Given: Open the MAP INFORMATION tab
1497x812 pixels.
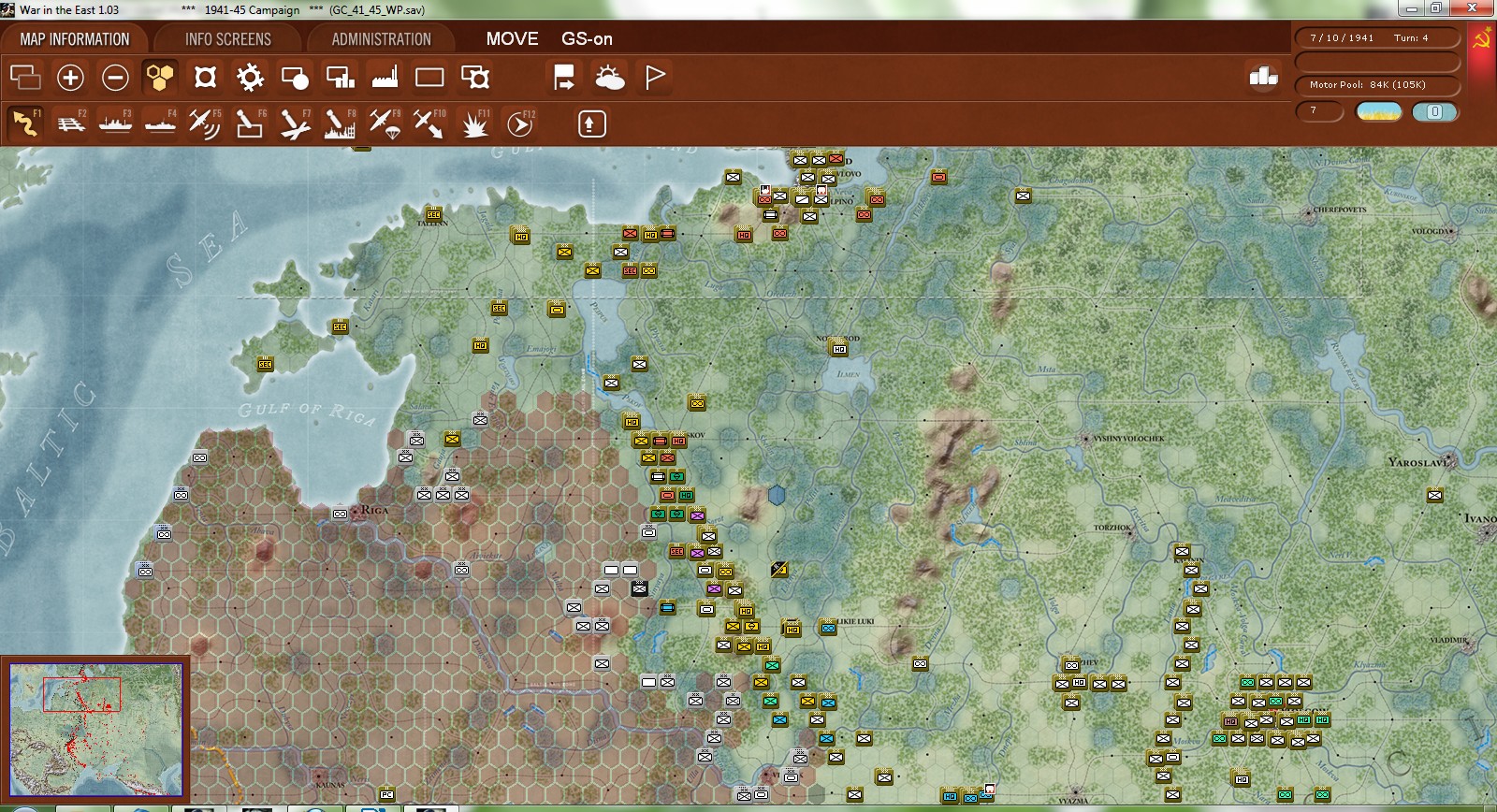Looking at the screenshot, I should [x=75, y=39].
